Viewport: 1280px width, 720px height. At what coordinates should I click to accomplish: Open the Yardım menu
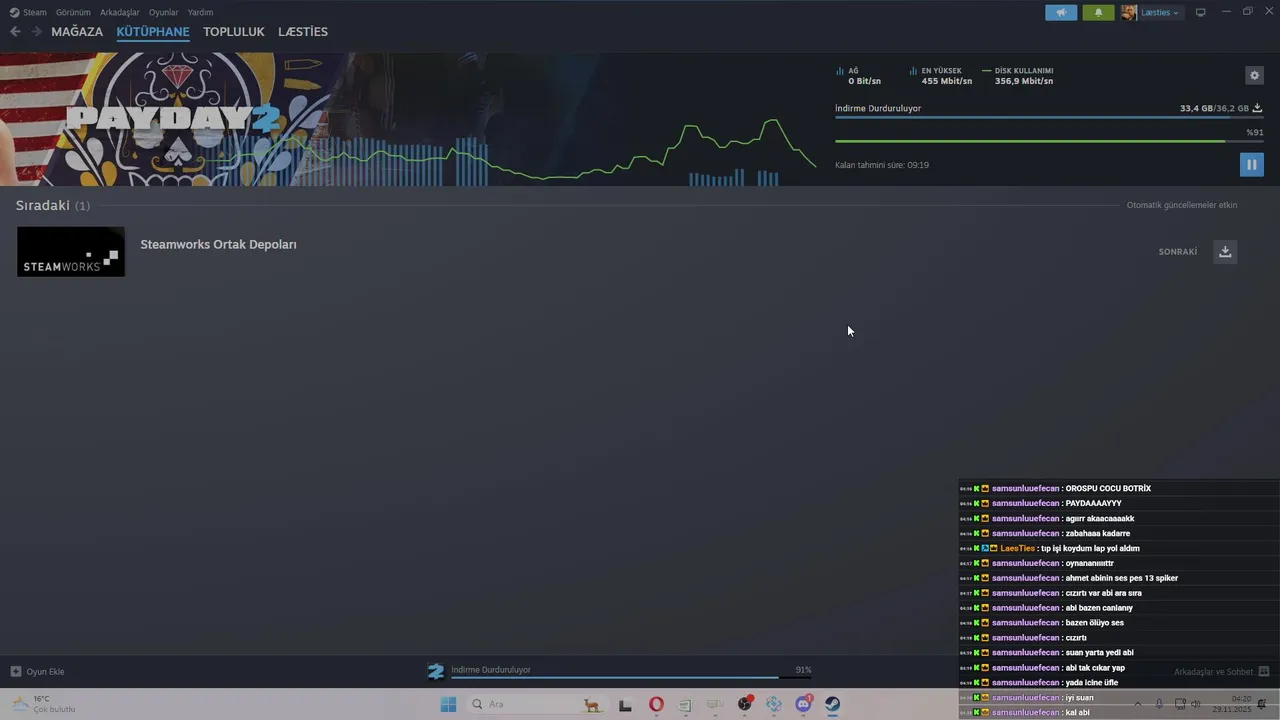[x=200, y=13]
